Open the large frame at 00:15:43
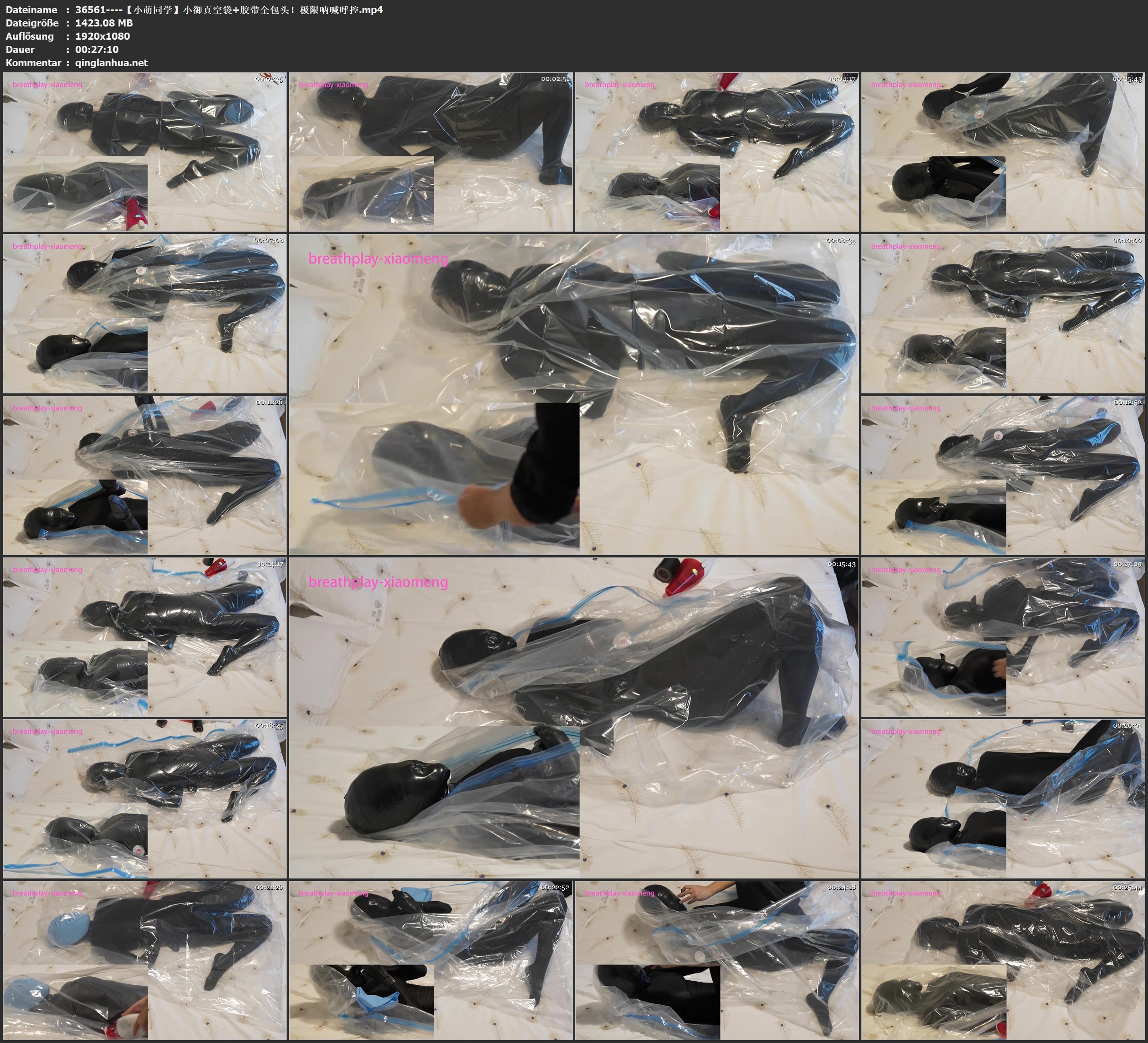Screen dimensions: 1148x1043 tap(573, 717)
